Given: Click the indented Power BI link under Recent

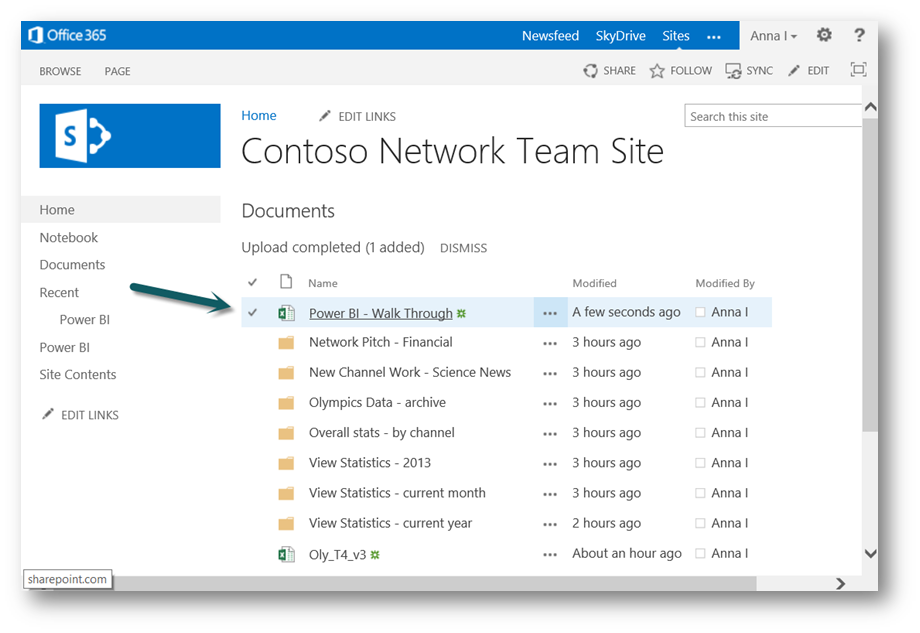Looking at the screenshot, I should 84,320.
